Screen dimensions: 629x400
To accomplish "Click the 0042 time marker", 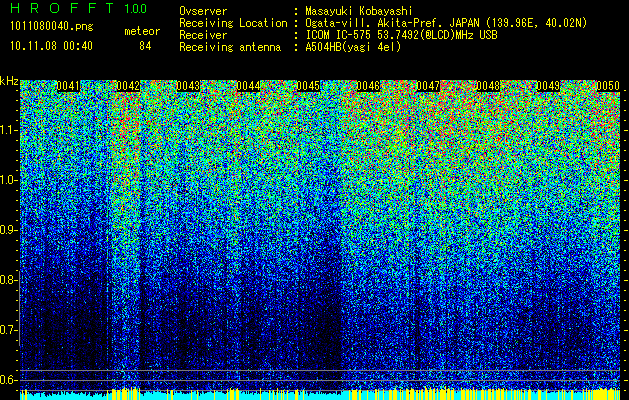I will [x=128, y=86].
